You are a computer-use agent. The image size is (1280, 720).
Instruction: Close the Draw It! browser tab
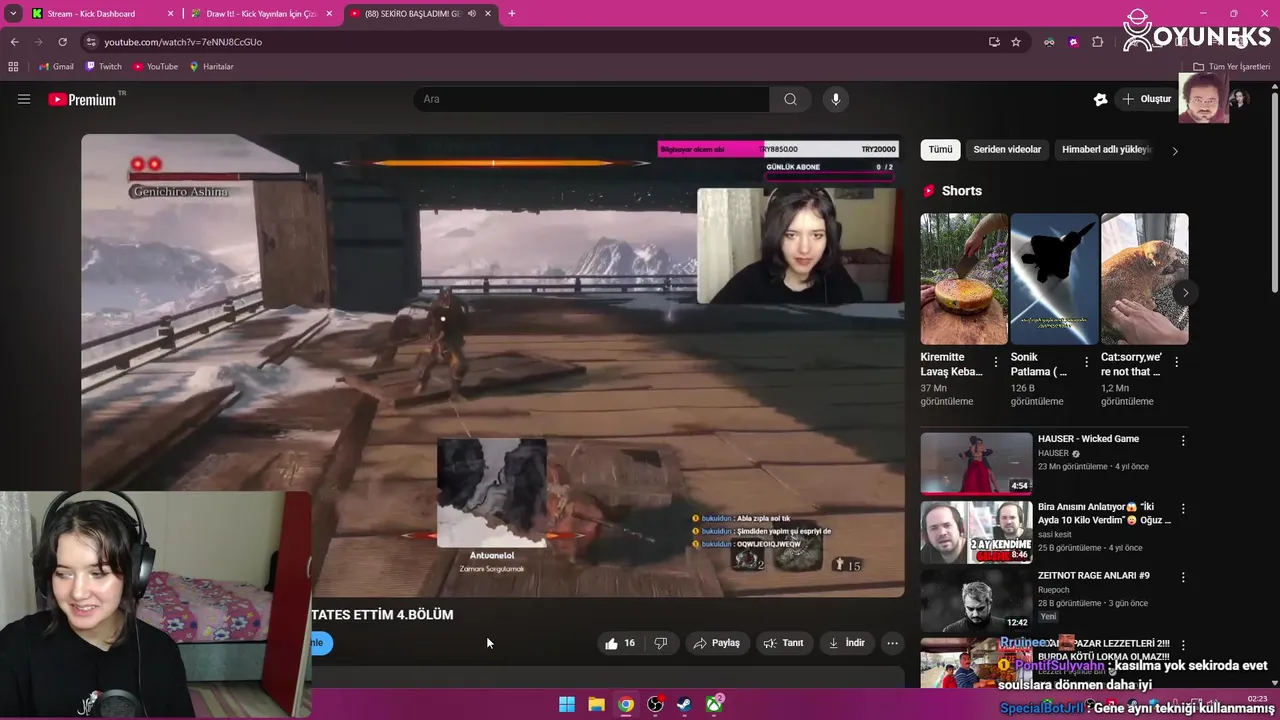coord(329,14)
